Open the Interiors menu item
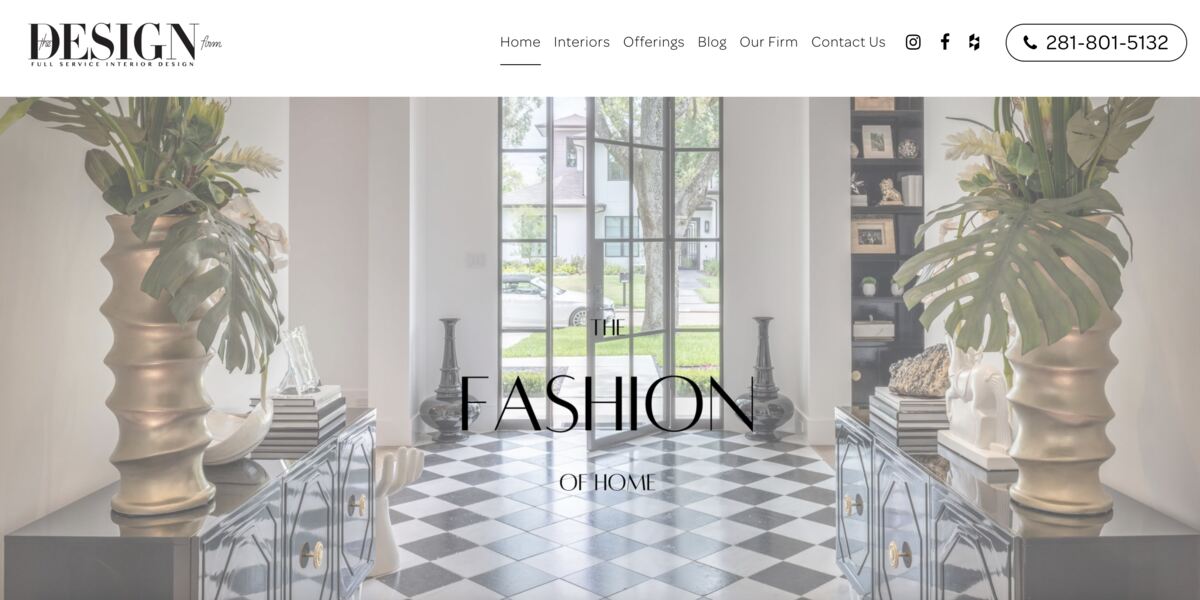1200x600 pixels. pyautogui.click(x=582, y=42)
